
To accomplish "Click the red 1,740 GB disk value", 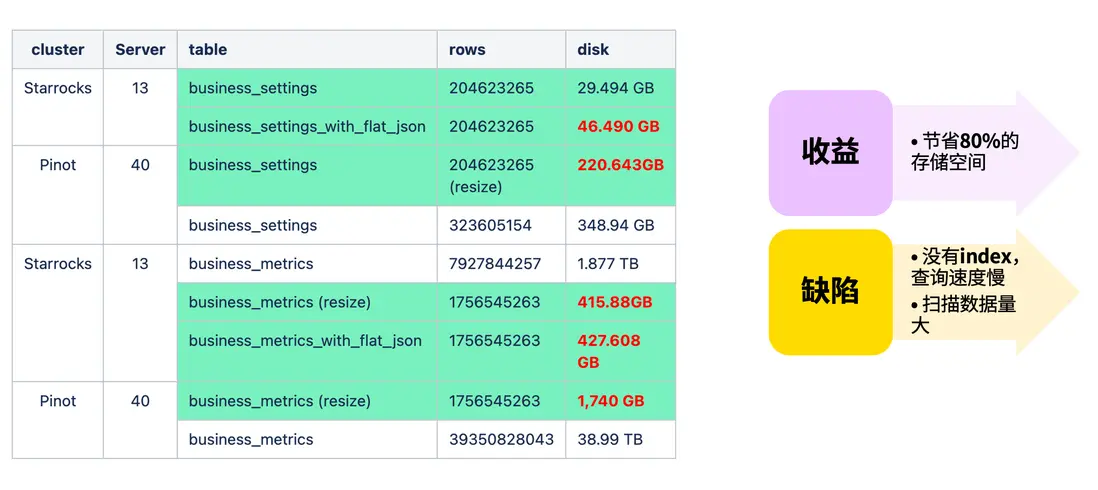I will coord(610,401).
